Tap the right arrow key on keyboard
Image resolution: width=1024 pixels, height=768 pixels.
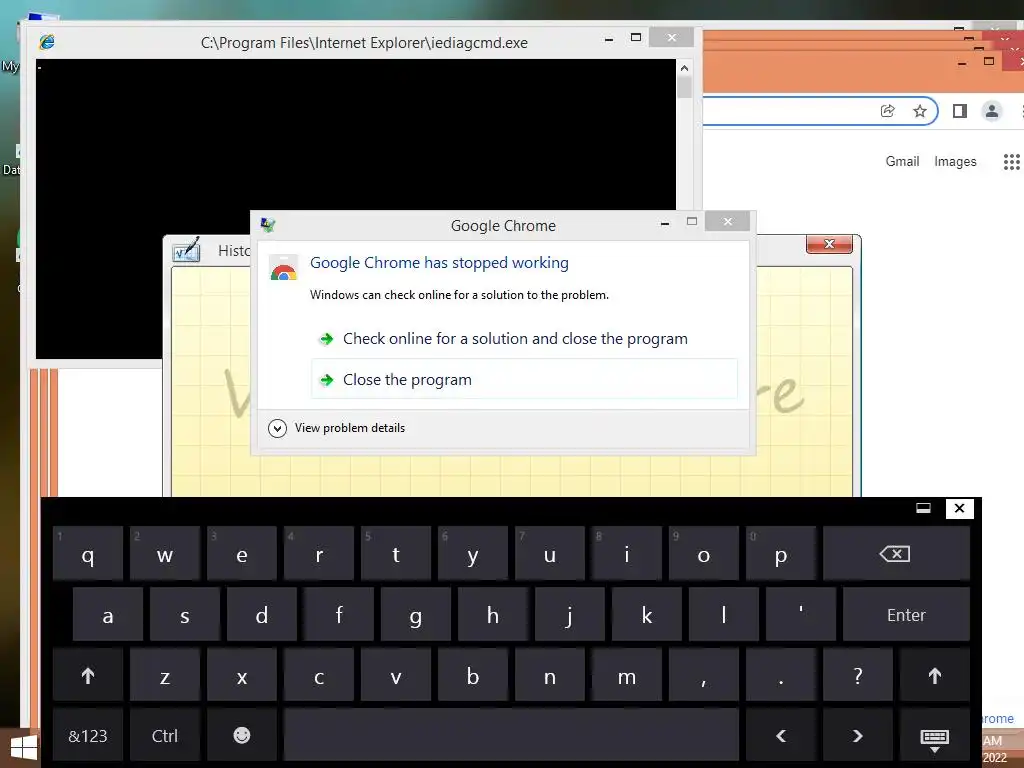coord(857,736)
